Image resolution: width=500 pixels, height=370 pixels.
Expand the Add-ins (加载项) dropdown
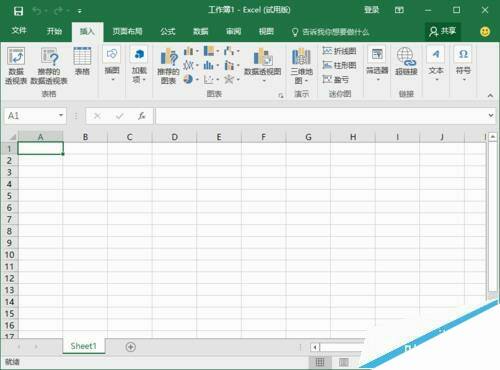pos(139,65)
